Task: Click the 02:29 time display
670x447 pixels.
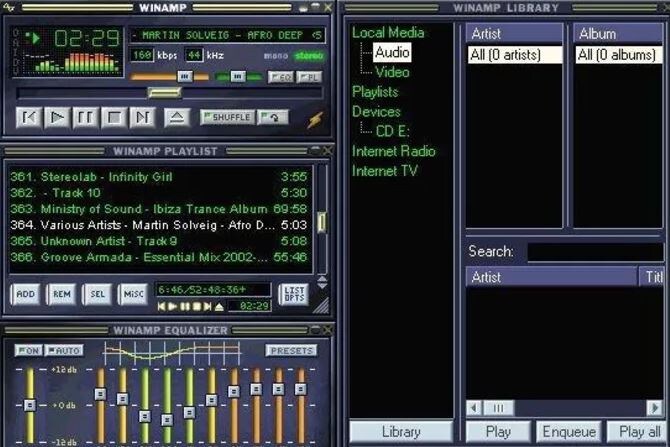Action: (x=87, y=38)
